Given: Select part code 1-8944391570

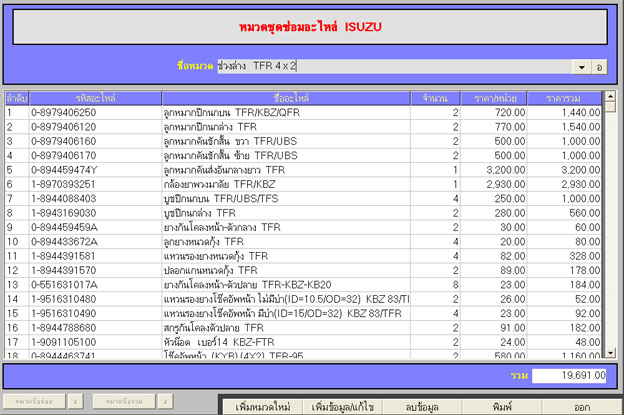Looking at the screenshot, I should (x=64, y=270).
